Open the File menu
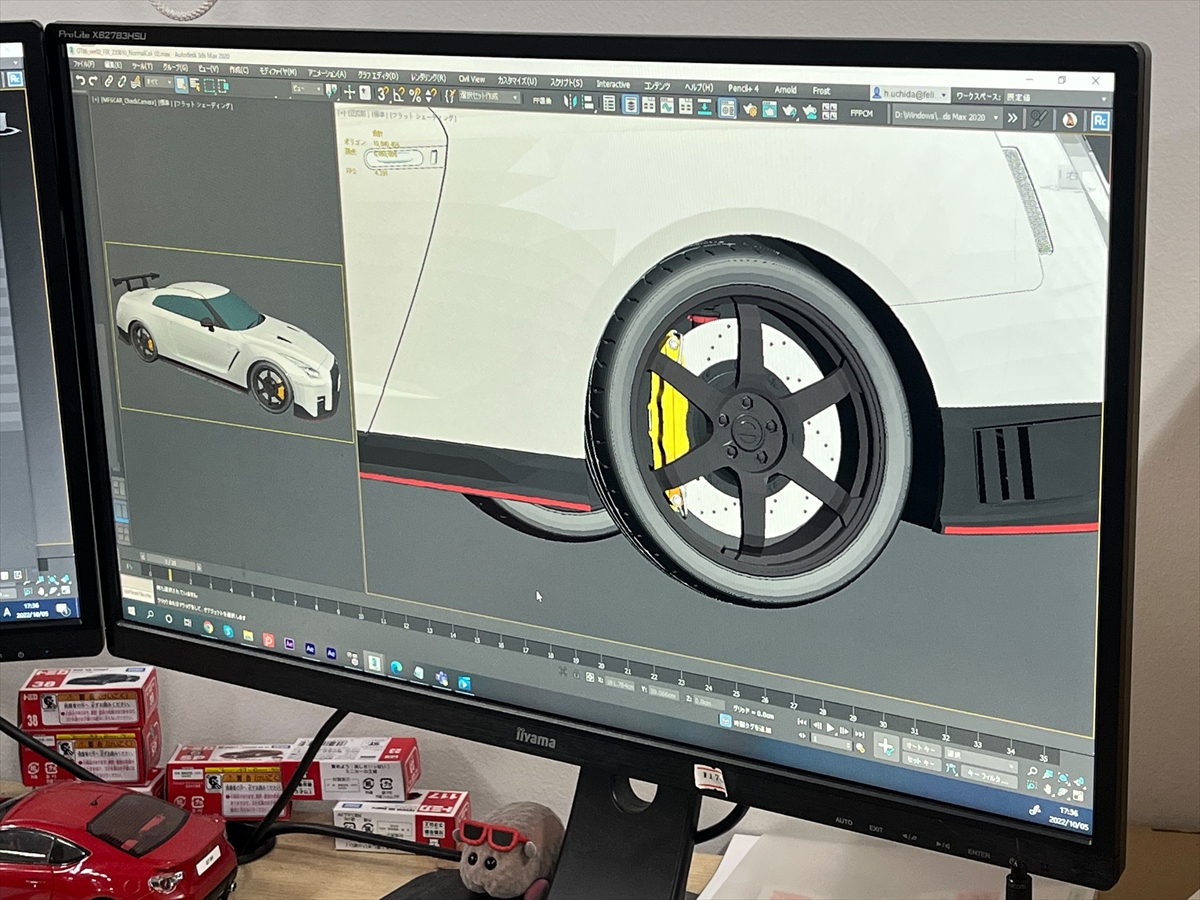The image size is (1200, 900). pos(83,64)
